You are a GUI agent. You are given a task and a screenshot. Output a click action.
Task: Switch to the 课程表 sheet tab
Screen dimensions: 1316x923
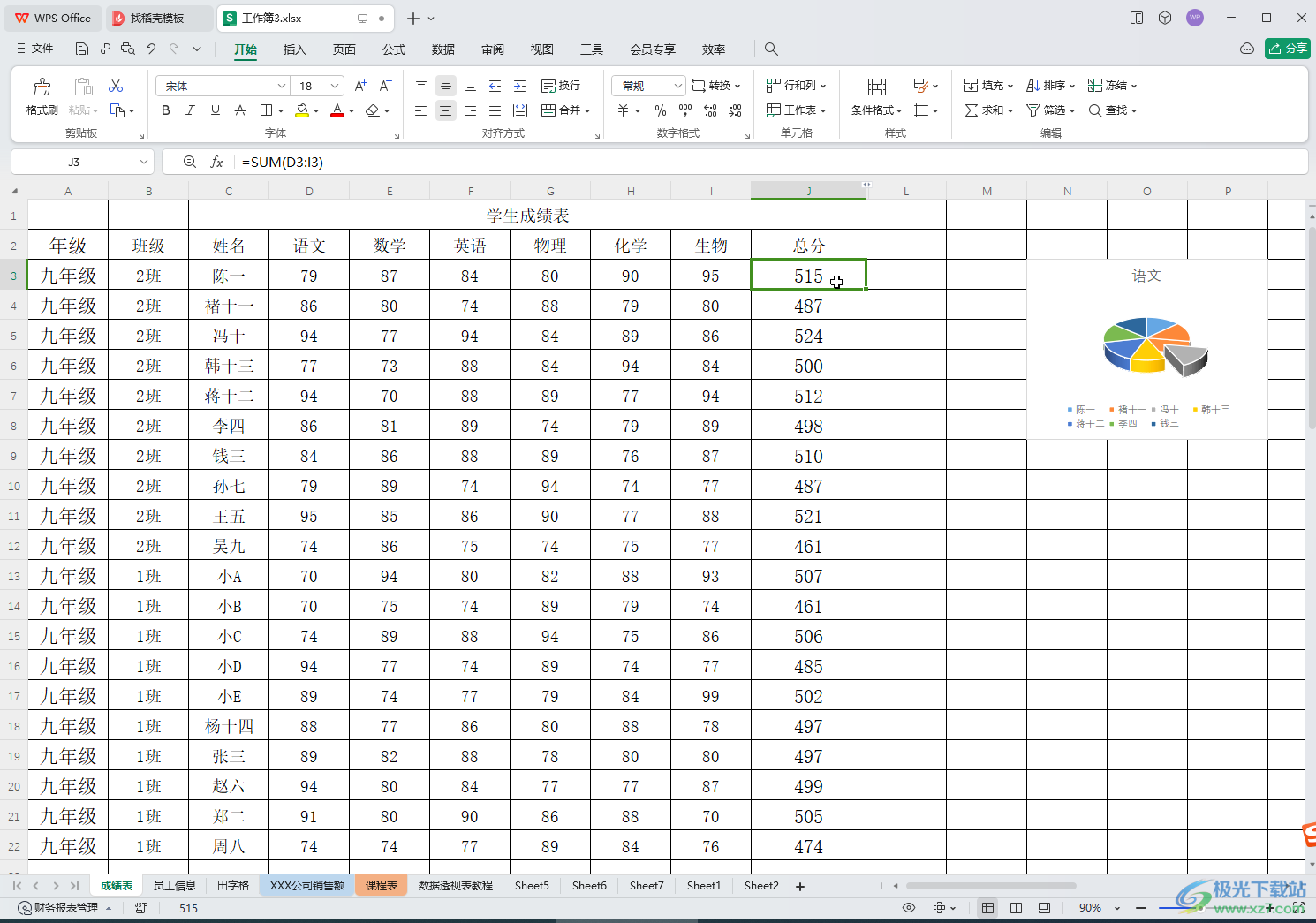point(382,886)
